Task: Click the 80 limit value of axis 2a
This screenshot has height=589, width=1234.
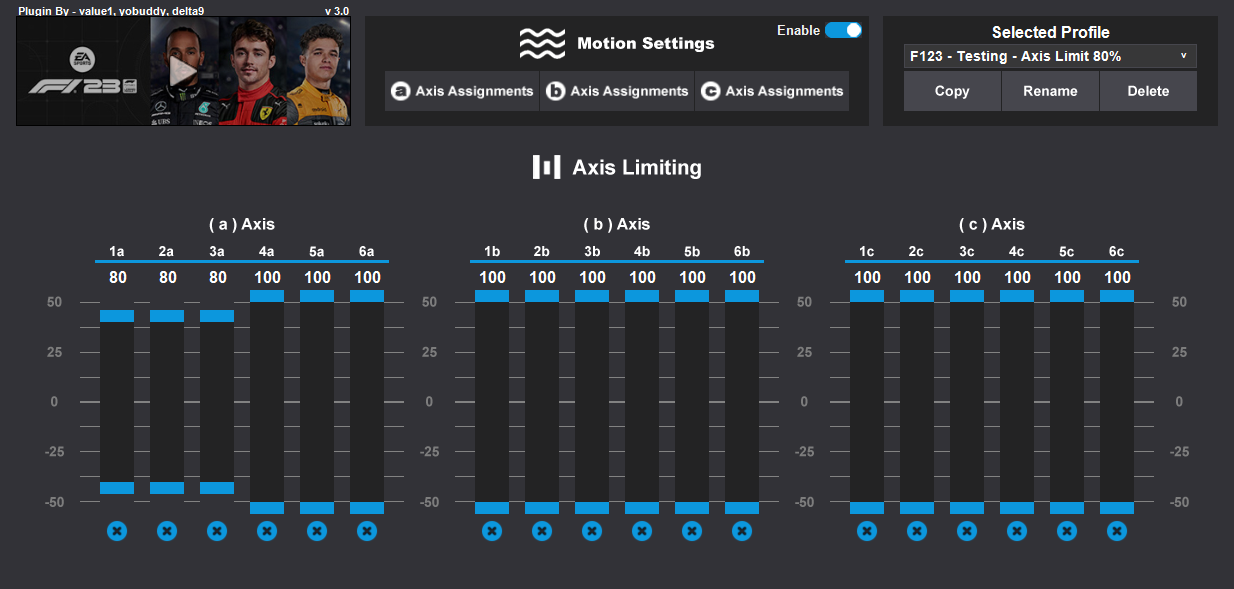Action: (x=167, y=277)
